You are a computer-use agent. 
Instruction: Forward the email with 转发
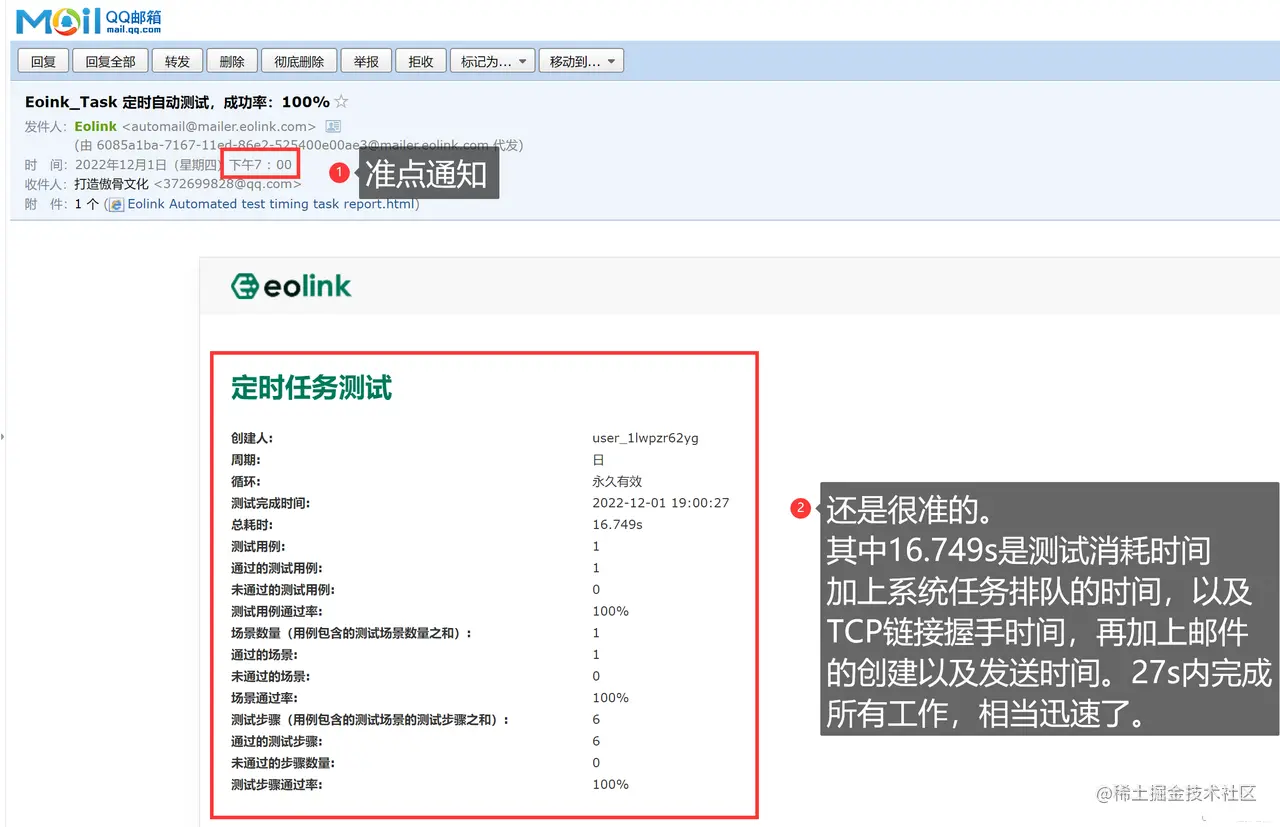tap(177, 61)
